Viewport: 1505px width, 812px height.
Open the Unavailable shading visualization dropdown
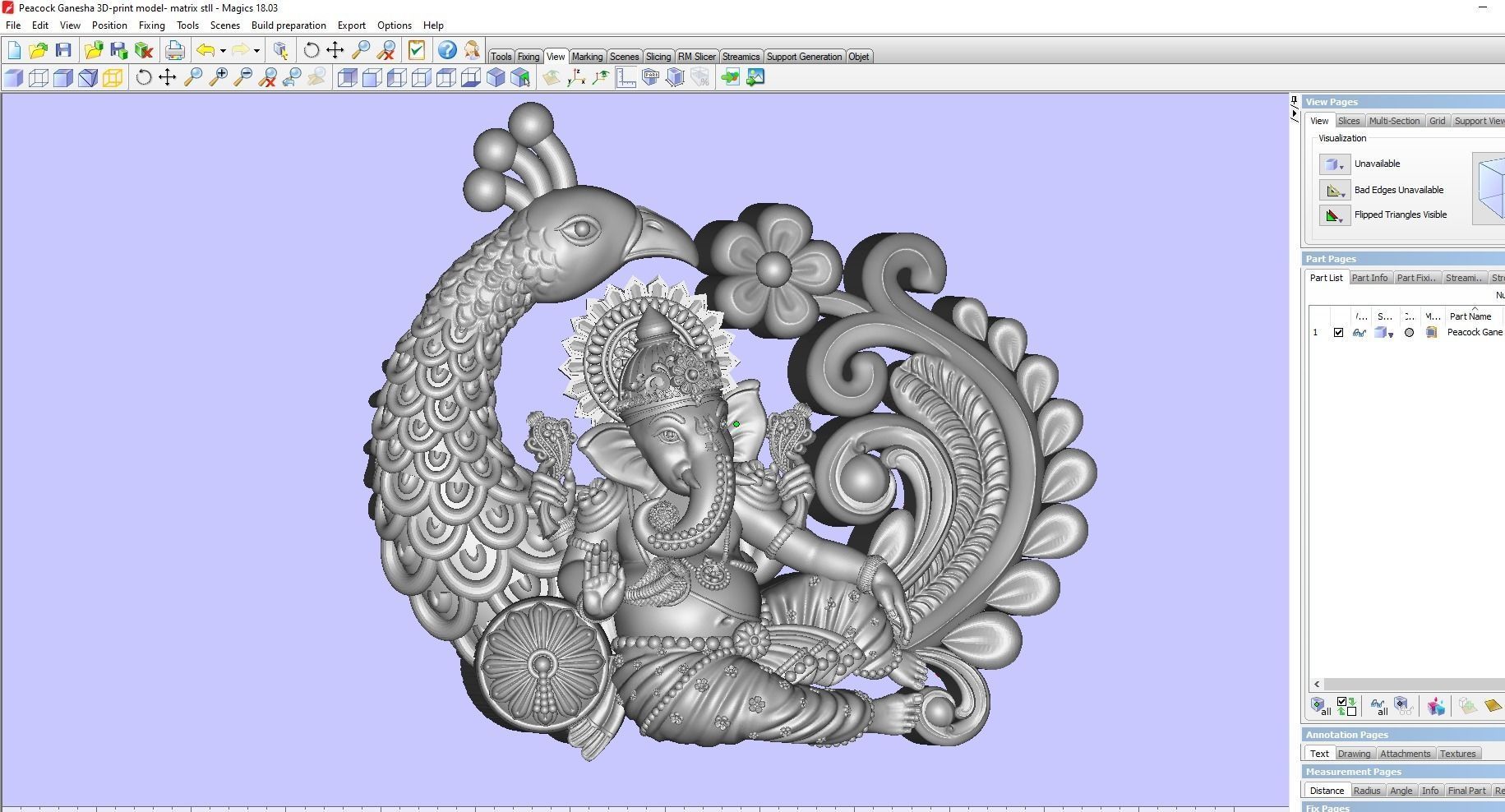tap(1334, 164)
